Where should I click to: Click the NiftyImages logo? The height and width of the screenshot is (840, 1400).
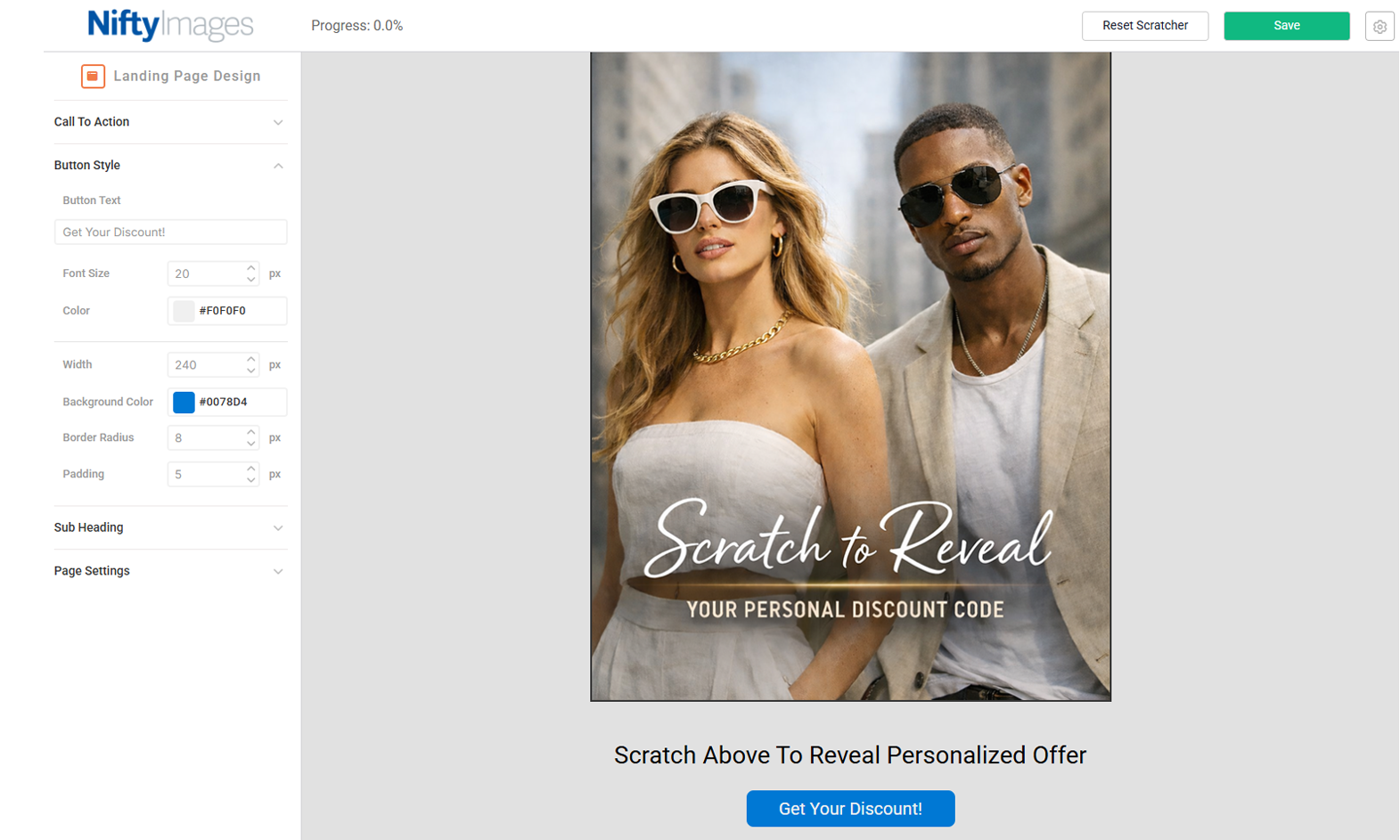[170, 25]
